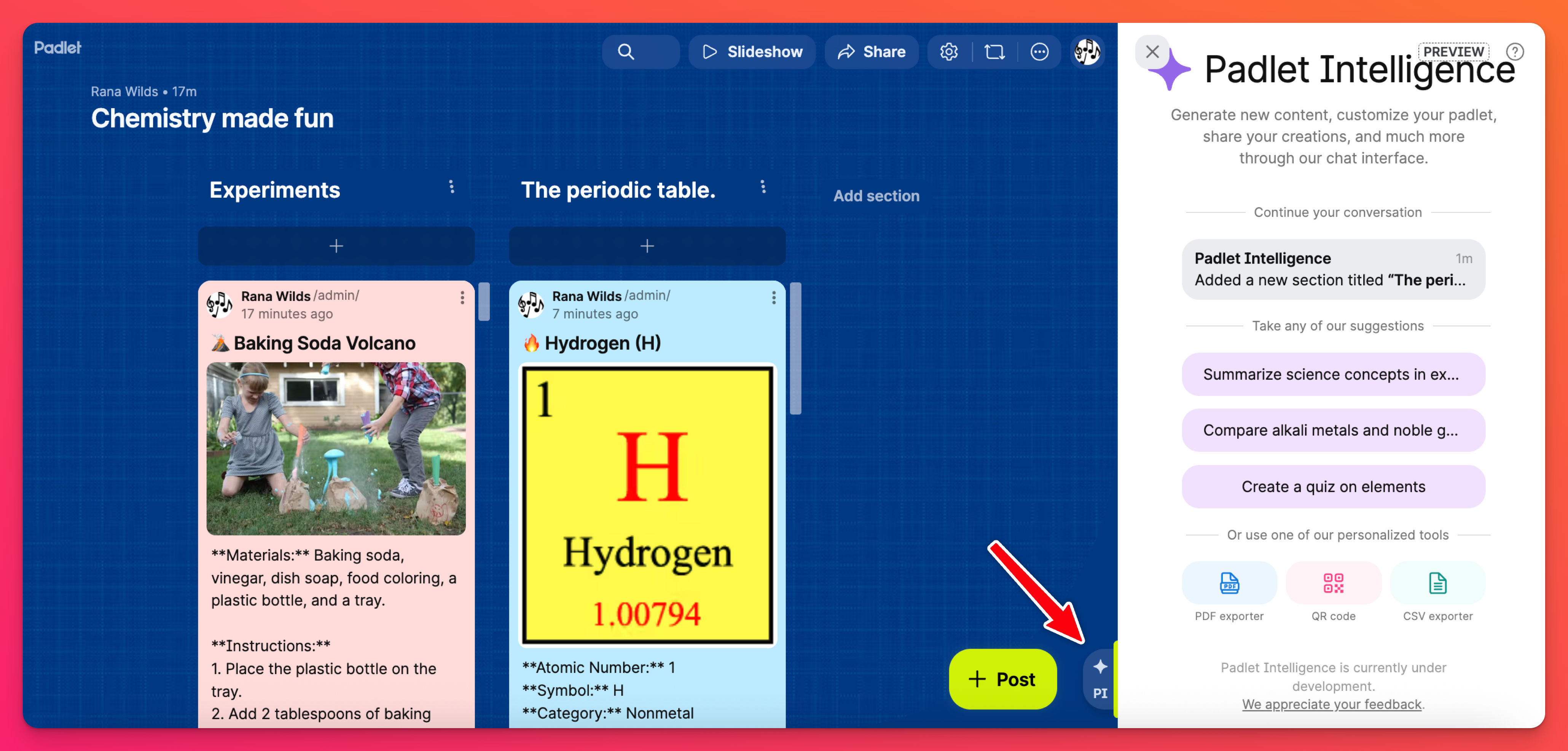The width and height of the screenshot is (1568, 751).
Task: Open user avatar account menu
Action: [1087, 52]
